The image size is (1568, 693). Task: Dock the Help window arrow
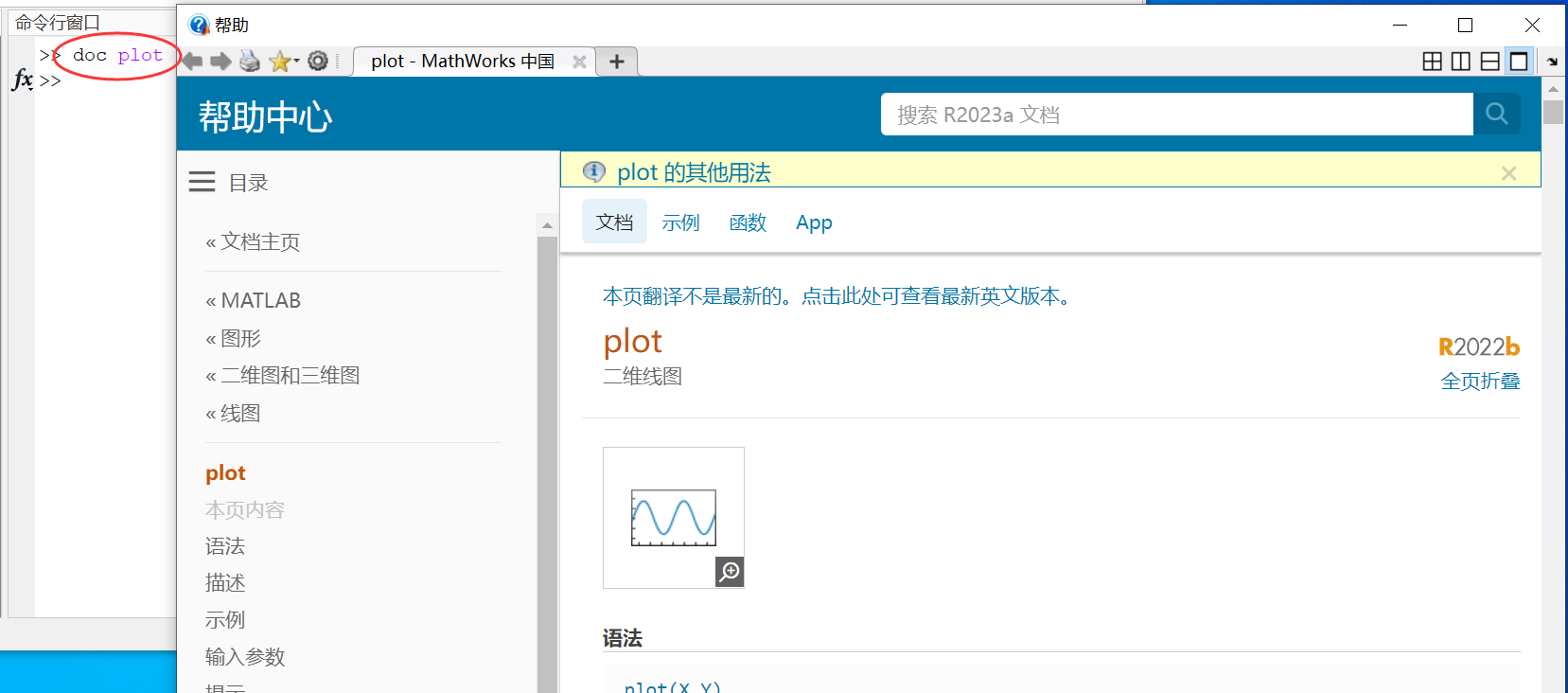(1552, 62)
